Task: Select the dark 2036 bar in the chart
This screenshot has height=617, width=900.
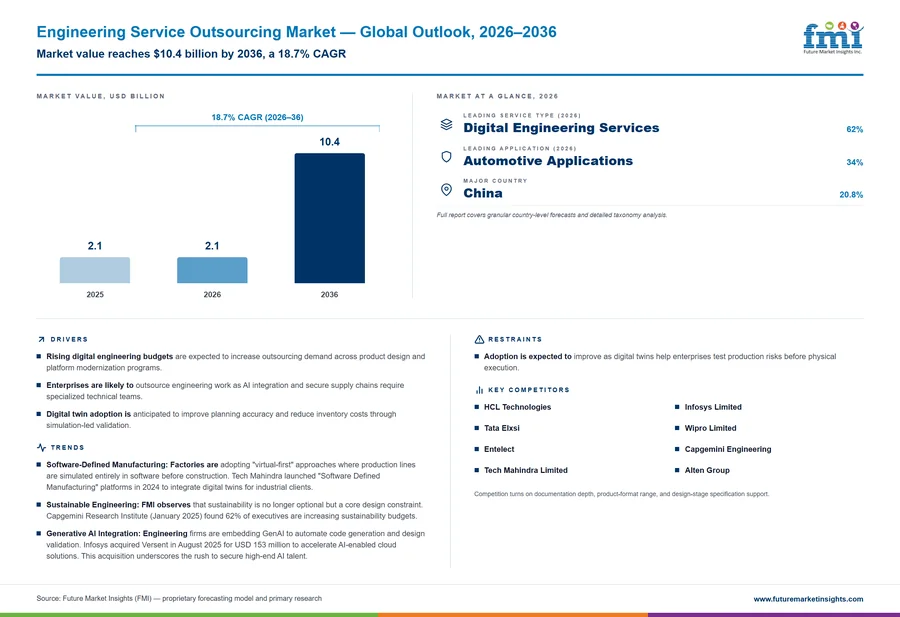Action: (329, 218)
